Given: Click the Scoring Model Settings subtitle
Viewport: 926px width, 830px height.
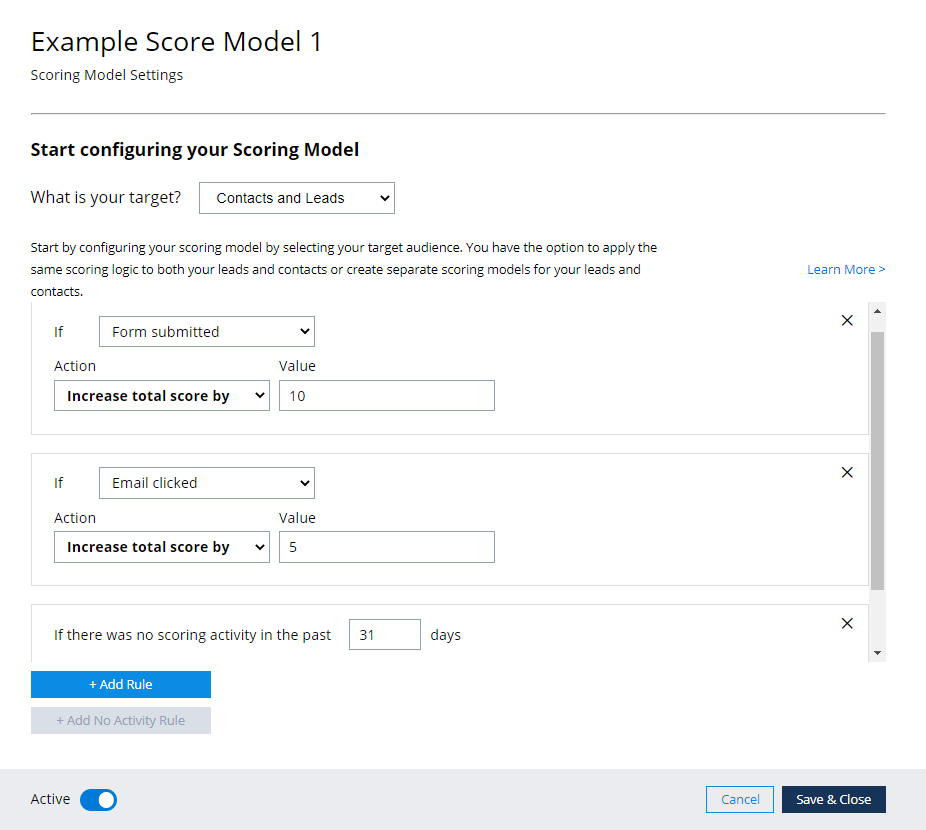Looking at the screenshot, I should click(107, 75).
